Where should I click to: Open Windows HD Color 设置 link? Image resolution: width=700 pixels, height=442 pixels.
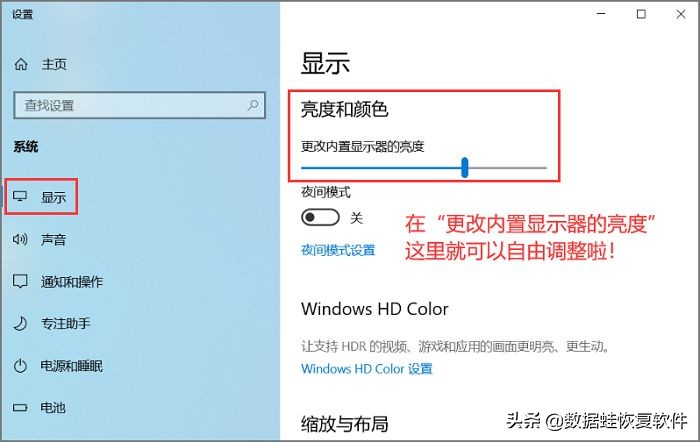pos(367,369)
